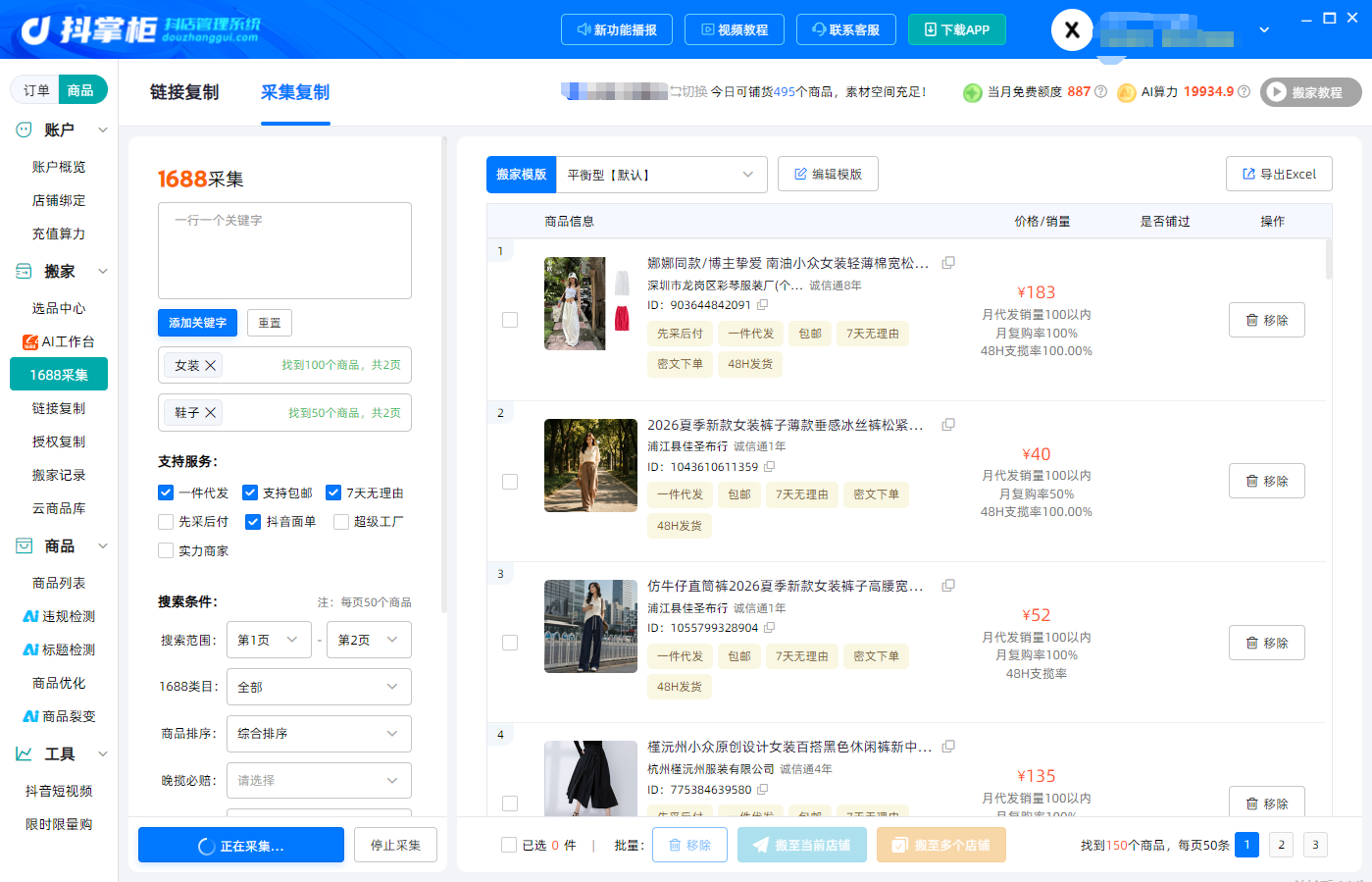The width and height of the screenshot is (1372, 882).
Task: Click the X profile avatar
Action: pyautogui.click(x=1072, y=30)
